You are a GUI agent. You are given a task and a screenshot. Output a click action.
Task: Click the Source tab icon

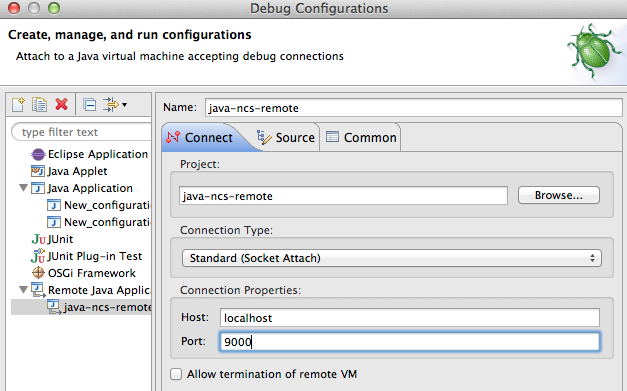pos(264,137)
